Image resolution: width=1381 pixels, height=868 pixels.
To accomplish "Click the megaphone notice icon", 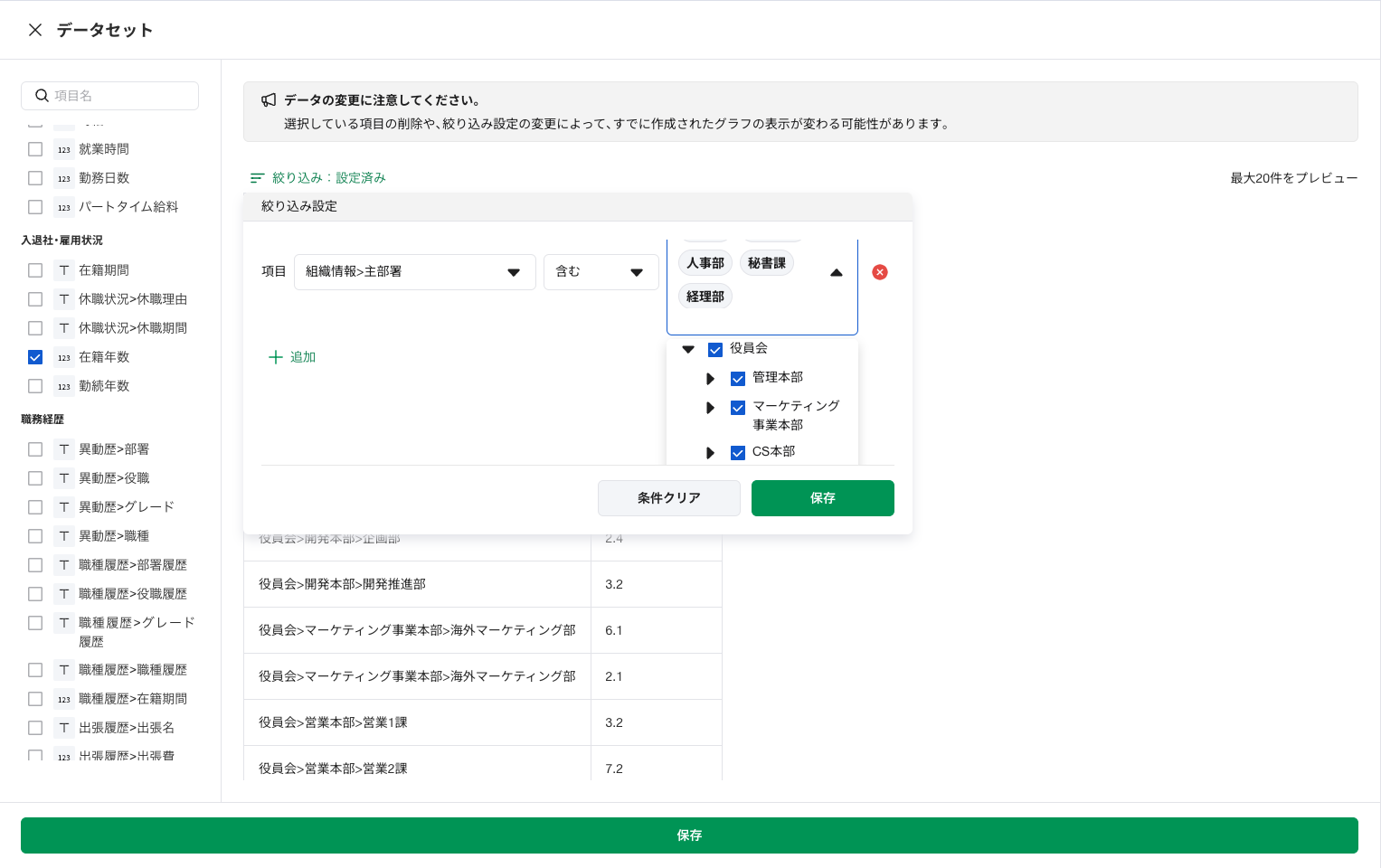I will click(x=269, y=100).
